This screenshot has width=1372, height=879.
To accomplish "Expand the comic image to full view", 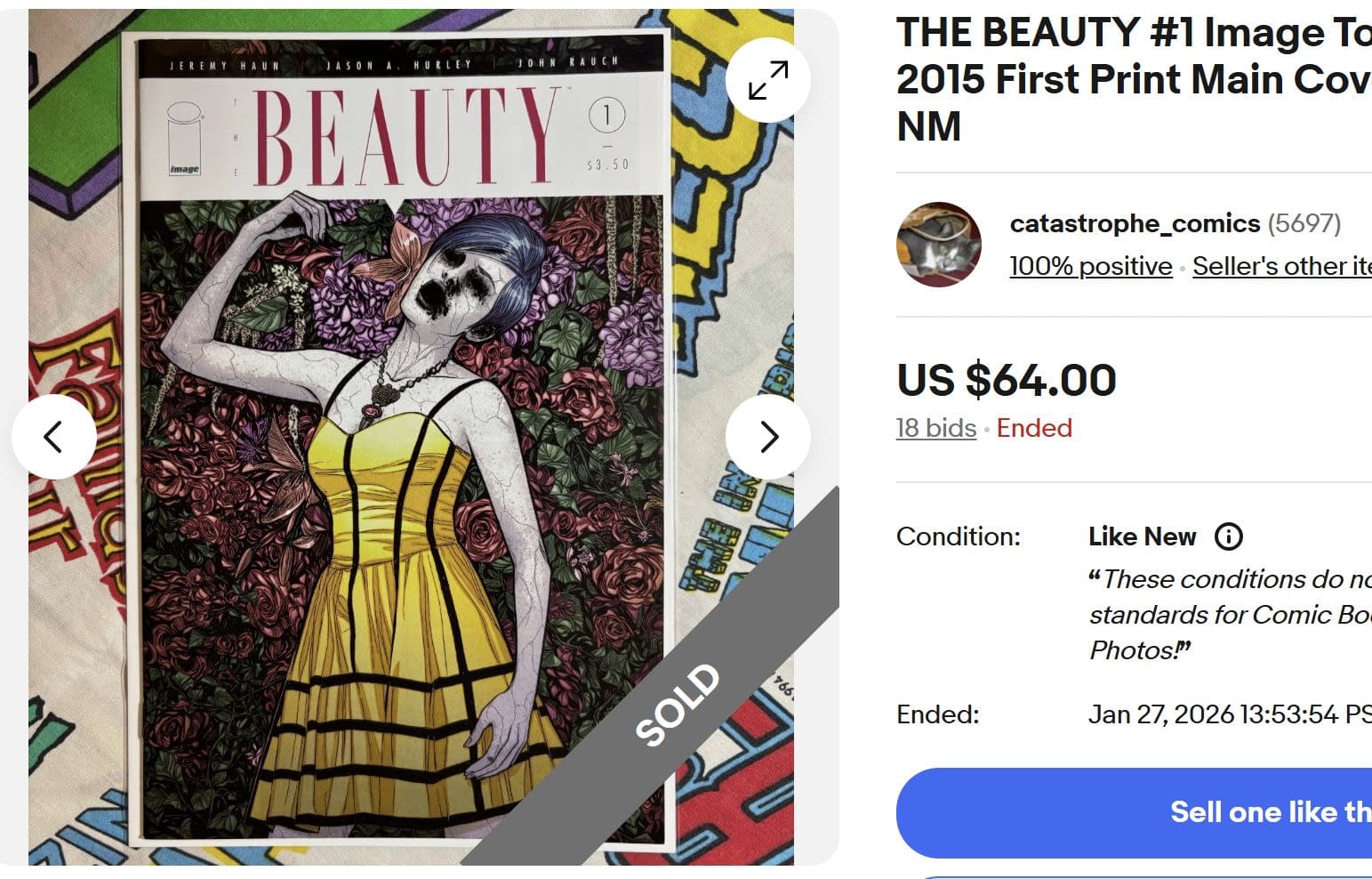I will 767,80.
